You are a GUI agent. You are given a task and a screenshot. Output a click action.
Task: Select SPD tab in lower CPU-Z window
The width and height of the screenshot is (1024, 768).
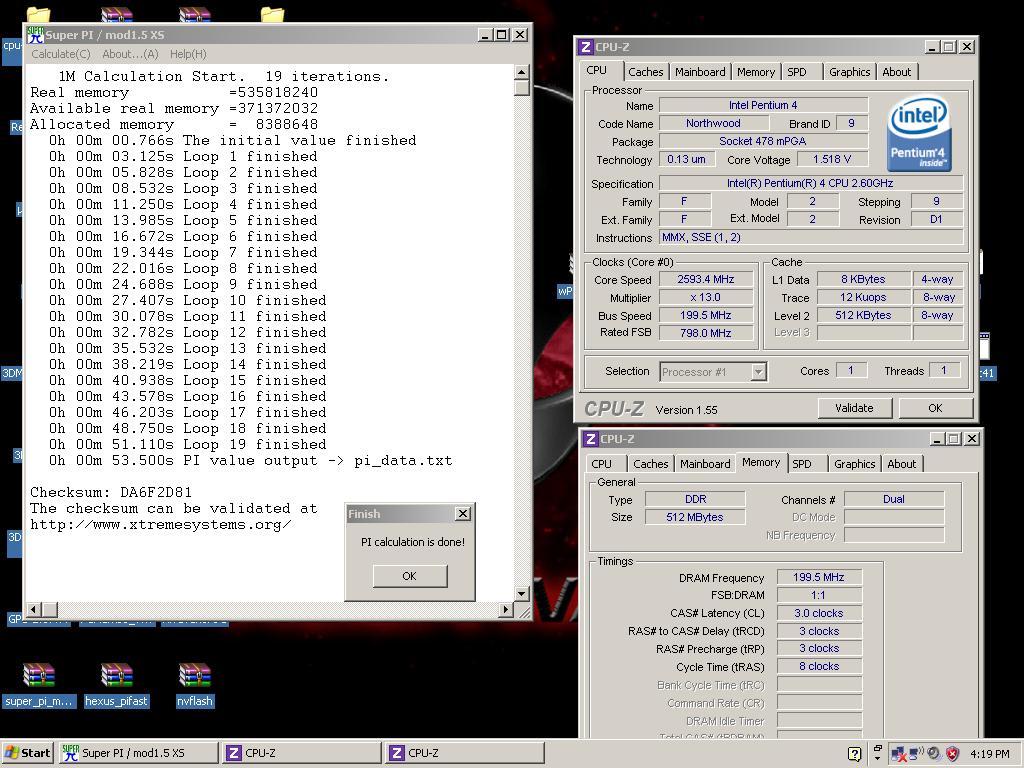tap(802, 464)
